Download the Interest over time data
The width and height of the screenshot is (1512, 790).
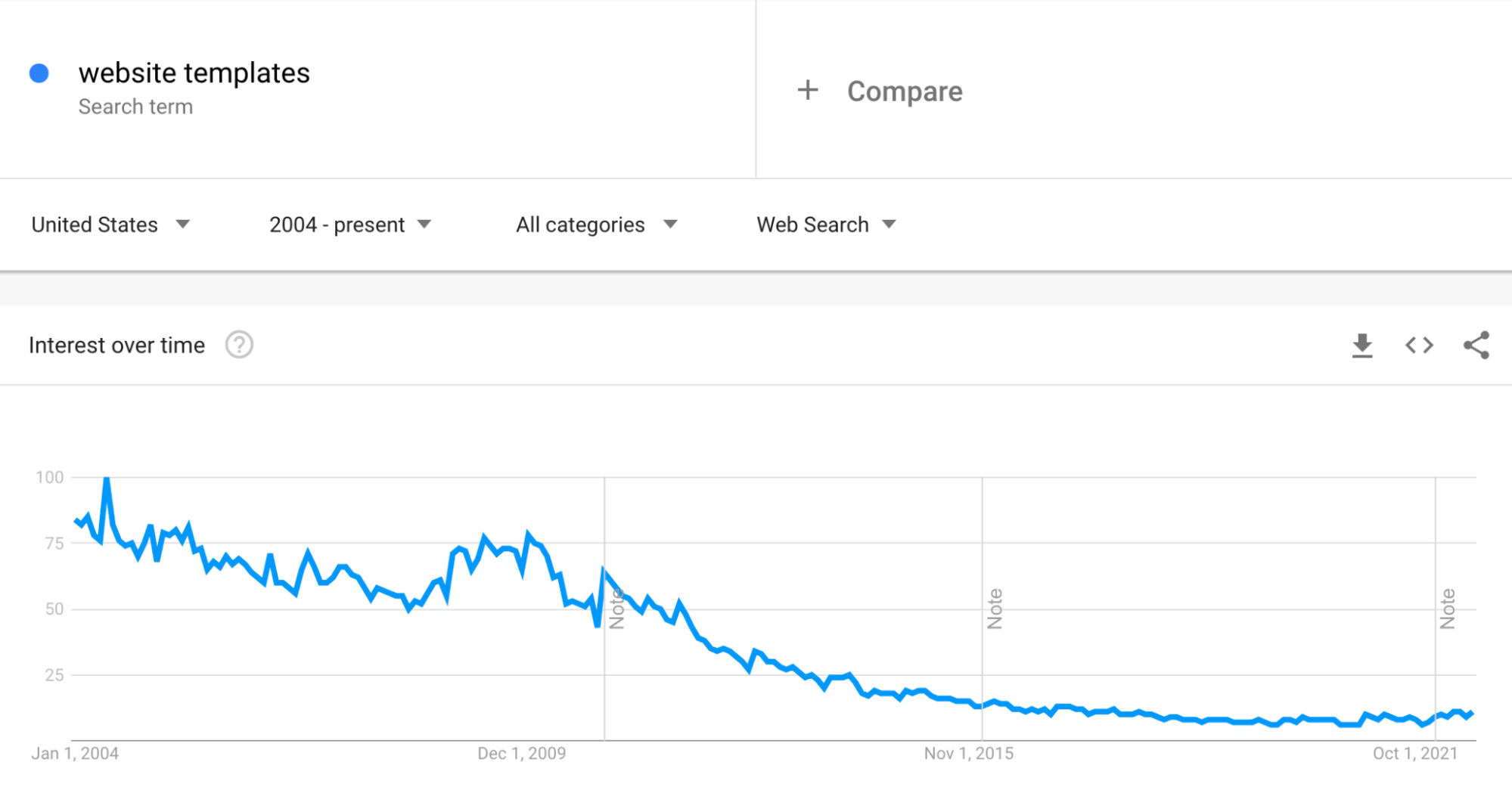(x=1362, y=345)
